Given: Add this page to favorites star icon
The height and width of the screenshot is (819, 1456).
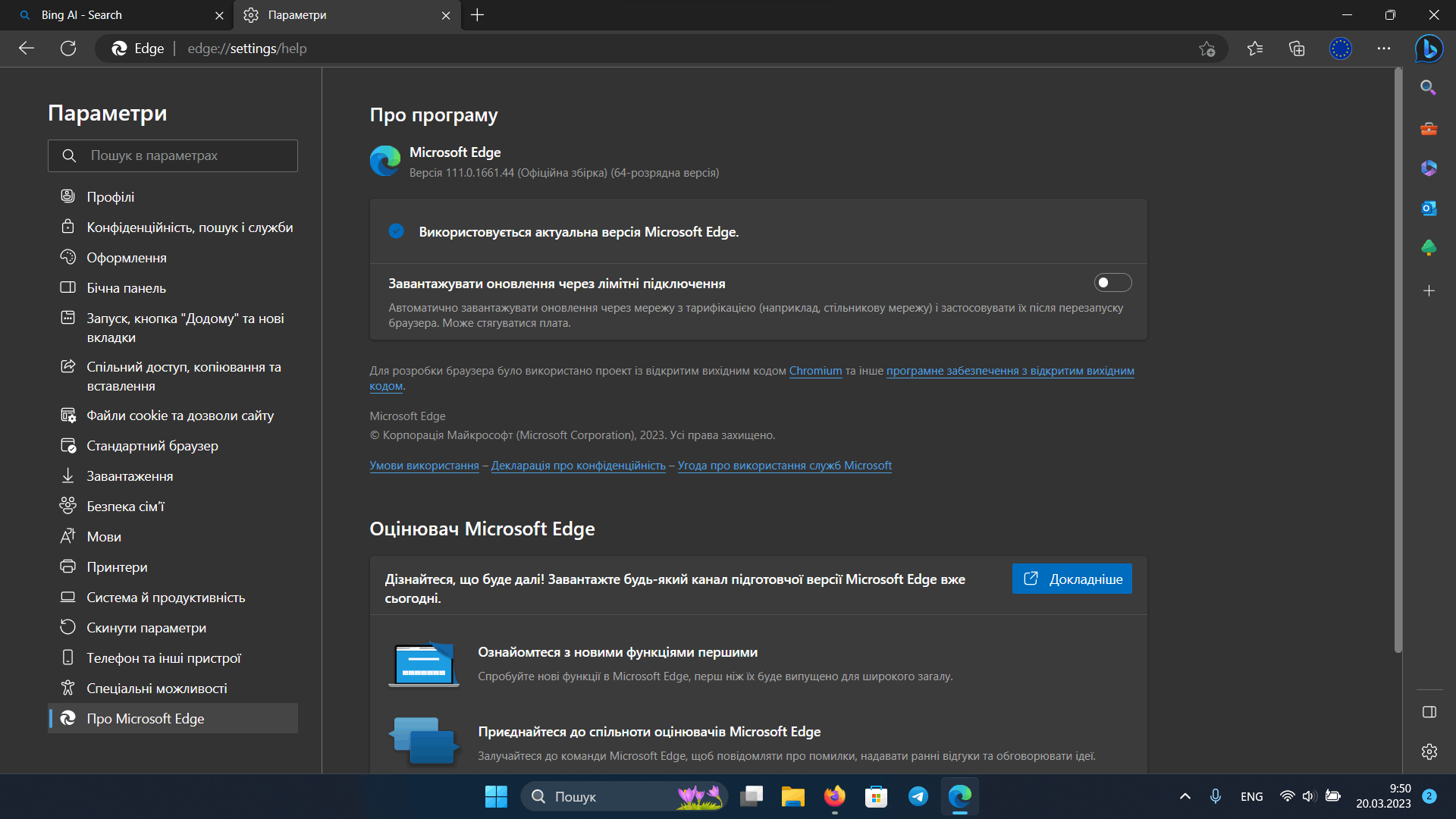Looking at the screenshot, I should [1207, 49].
